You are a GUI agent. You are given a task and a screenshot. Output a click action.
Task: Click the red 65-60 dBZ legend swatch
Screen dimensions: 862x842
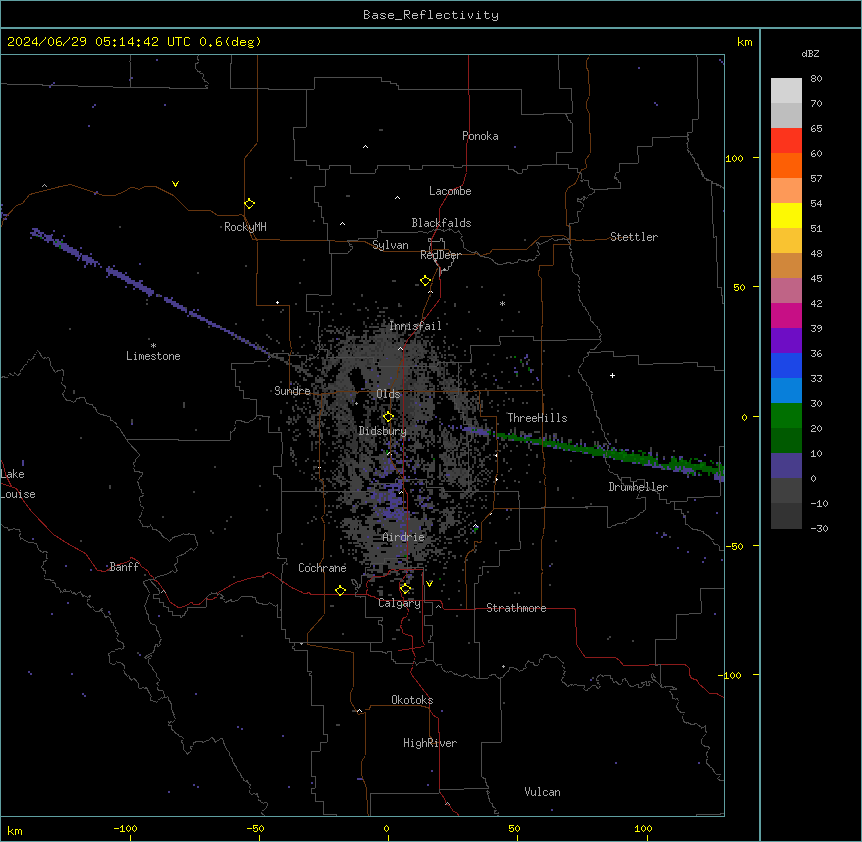[x=786, y=141]
